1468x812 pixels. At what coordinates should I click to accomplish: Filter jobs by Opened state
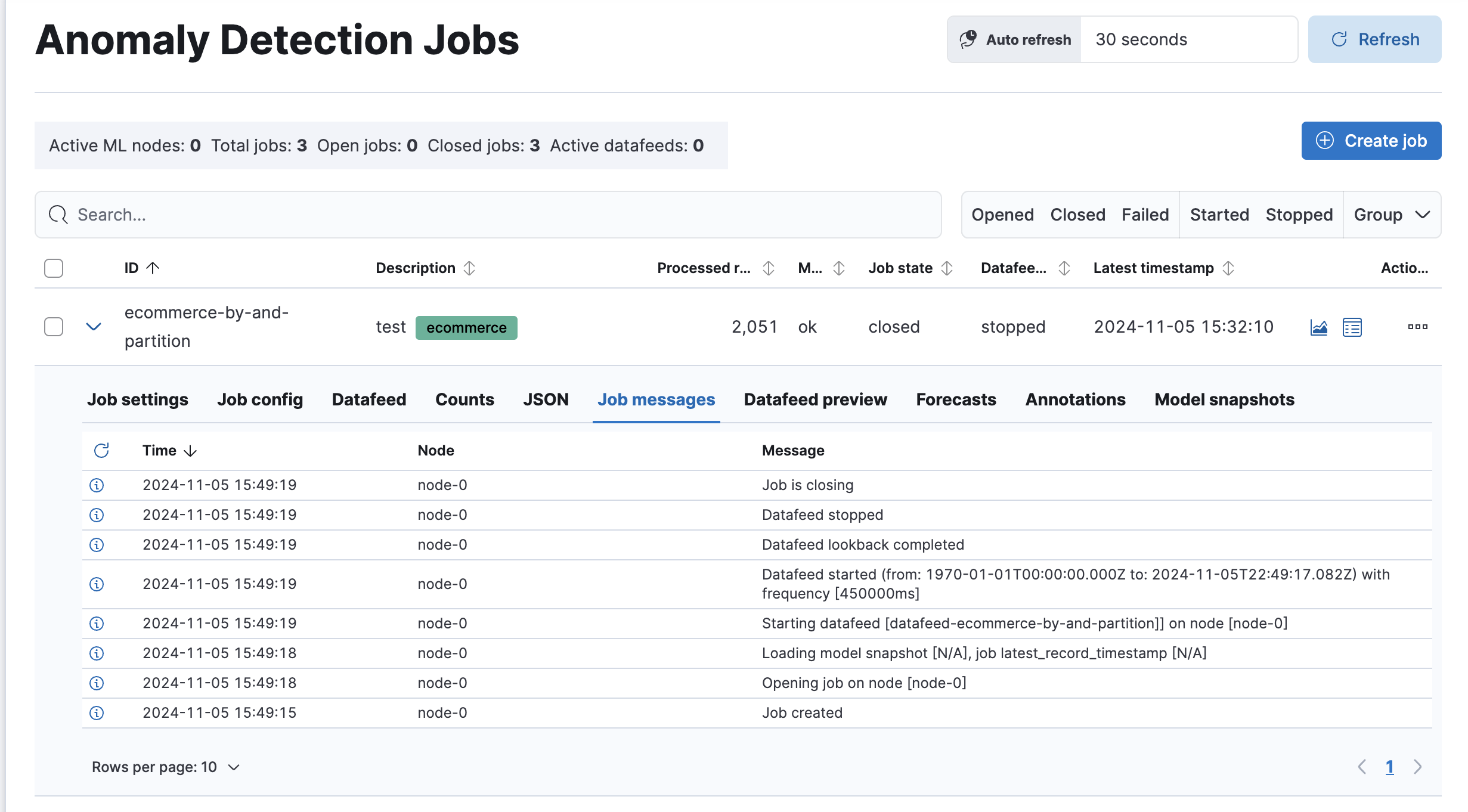click(1002, 215)
